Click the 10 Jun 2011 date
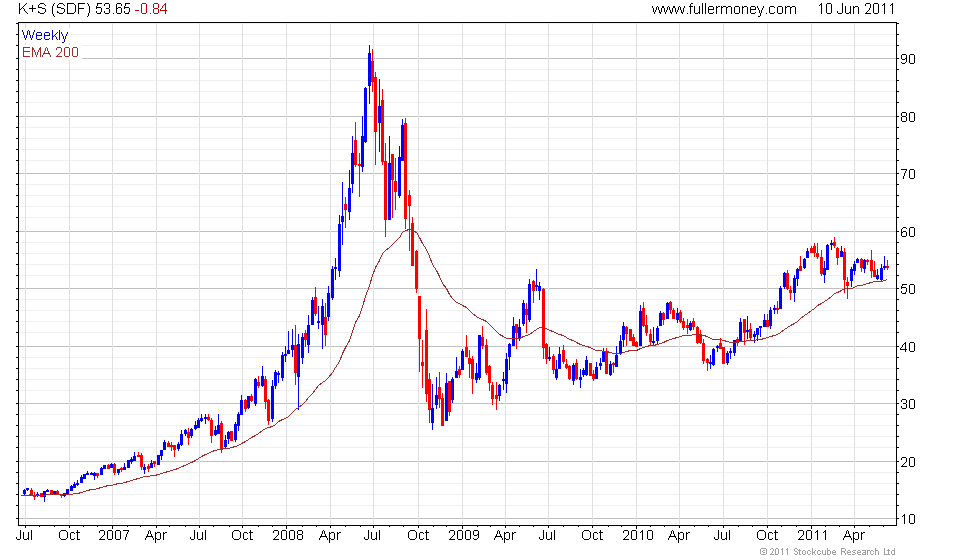980x560 pixels. tap(856, 9)
